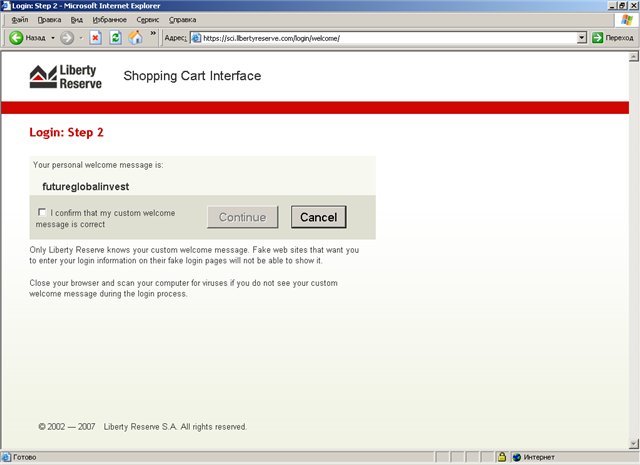The width and height of the screenshot is (640, 465).
Task: Expand the toolbar overflow chevron
Action: pos(153,35)
